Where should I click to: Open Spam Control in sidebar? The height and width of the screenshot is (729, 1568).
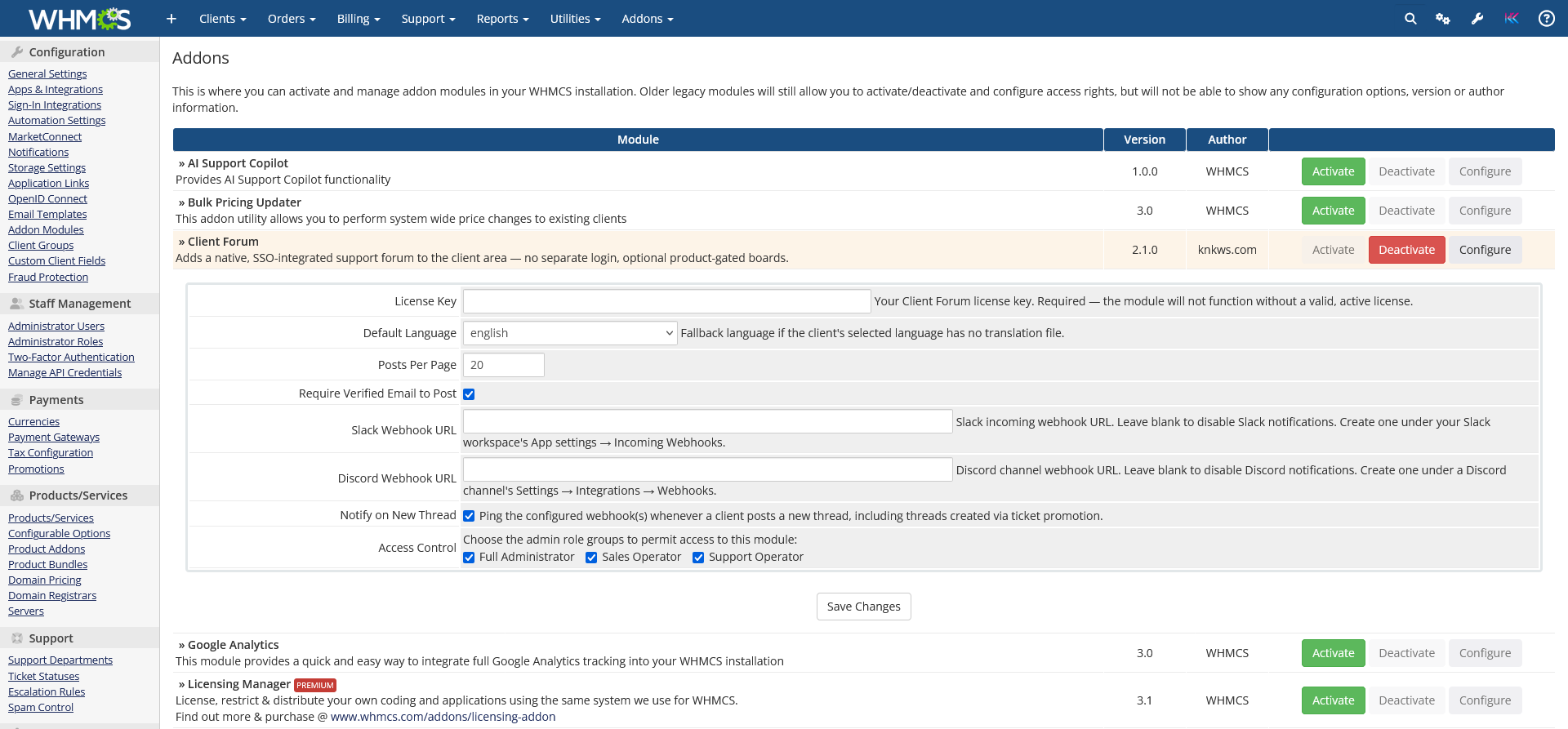(41, 707)
